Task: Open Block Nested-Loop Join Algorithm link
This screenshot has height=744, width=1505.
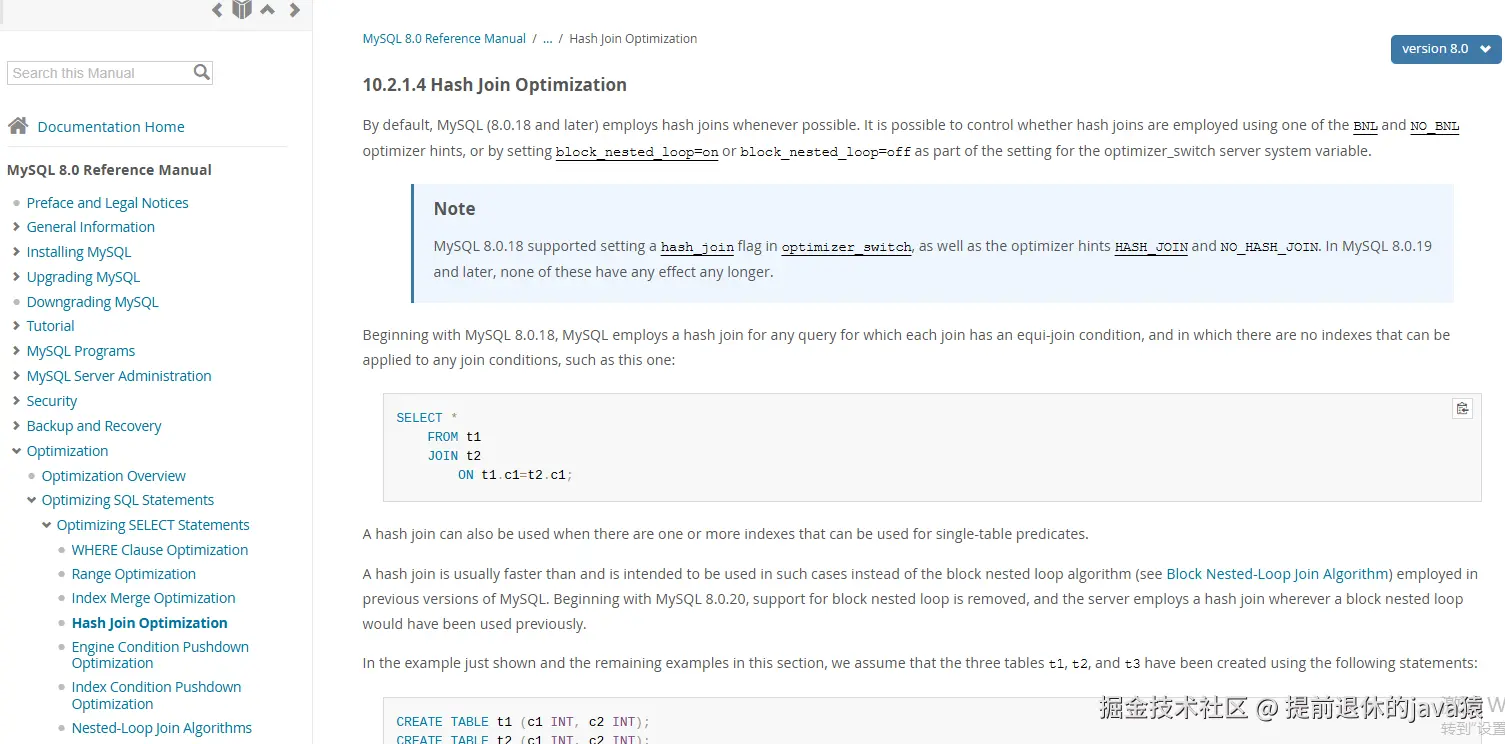Action: click(1276, 574)
